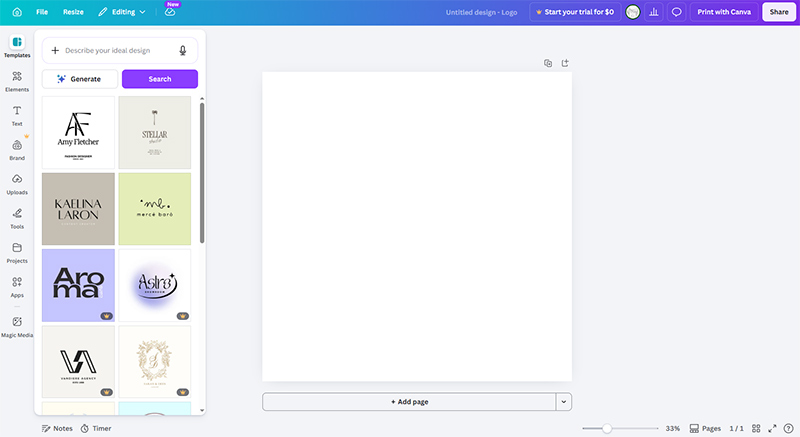
Task: Select the Astro logo template
Action: coord(155,286)
